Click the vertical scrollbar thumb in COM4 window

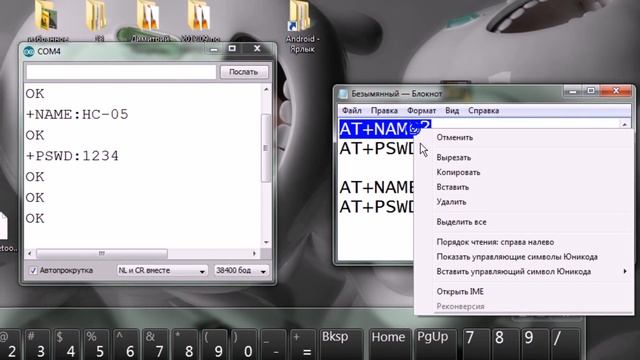(266, 148)
